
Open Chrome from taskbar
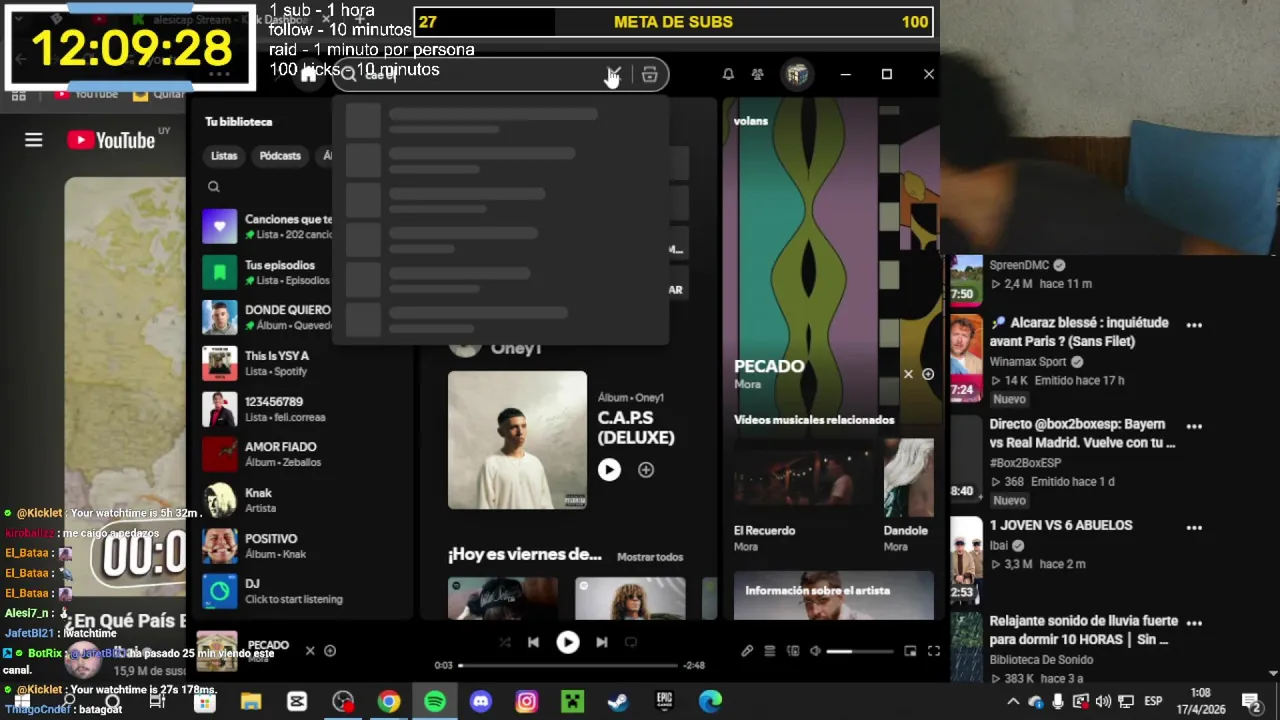click(x=388, y=702)
